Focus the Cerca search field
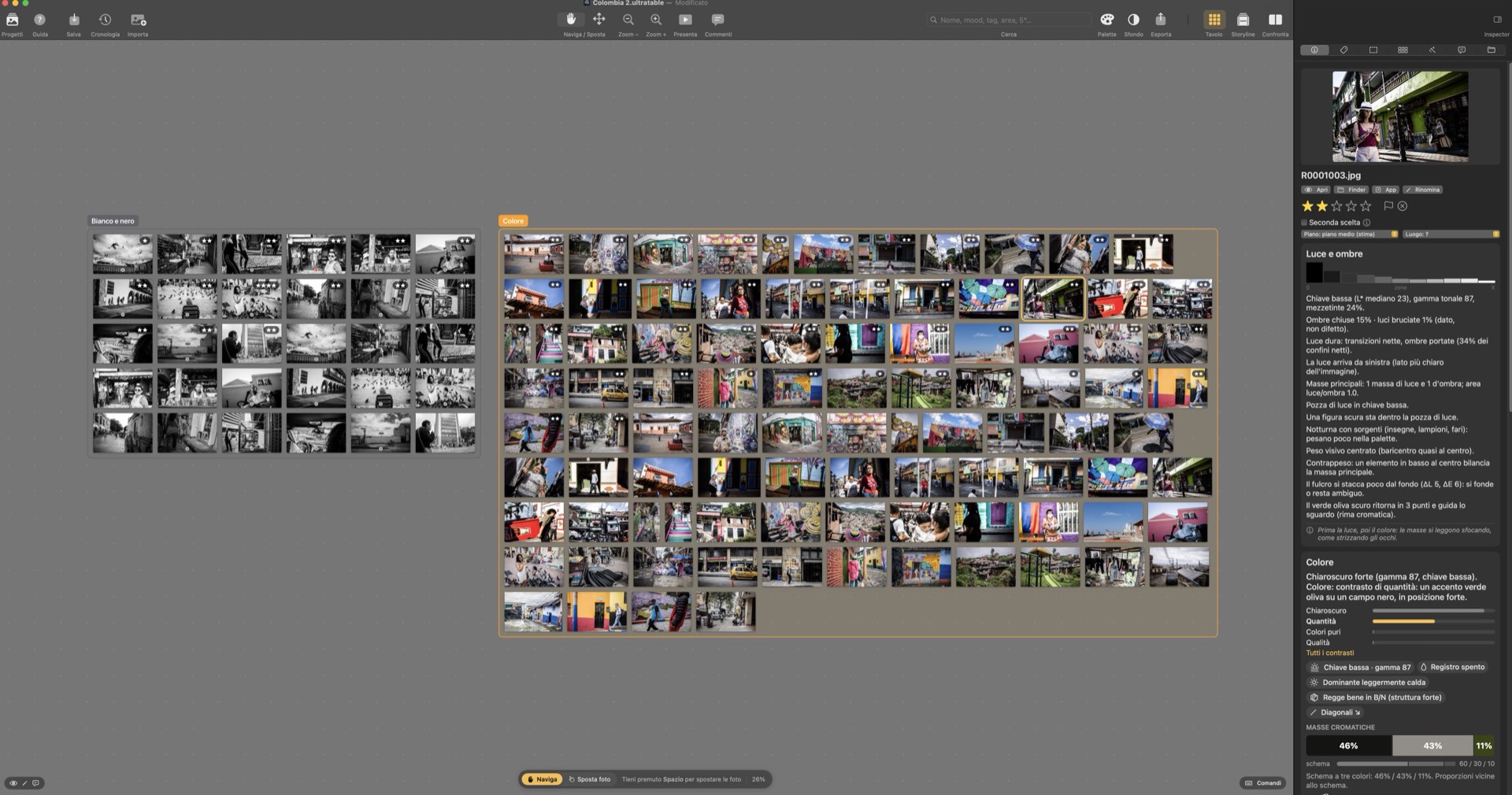This screenshot has width=1512, height=795. coord(1008,20)
